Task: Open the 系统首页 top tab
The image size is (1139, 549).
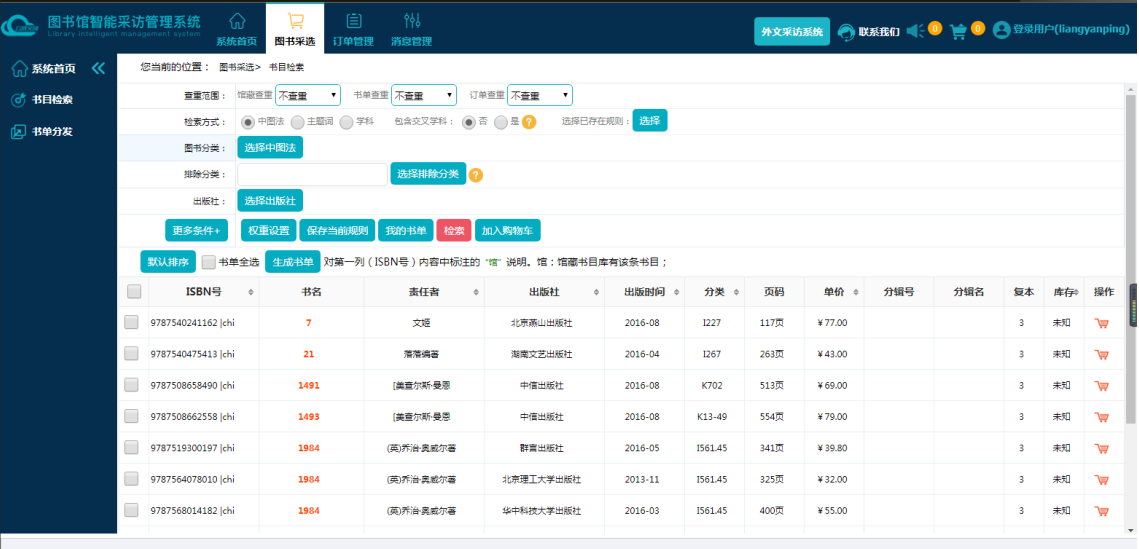Action: (237, 28)
